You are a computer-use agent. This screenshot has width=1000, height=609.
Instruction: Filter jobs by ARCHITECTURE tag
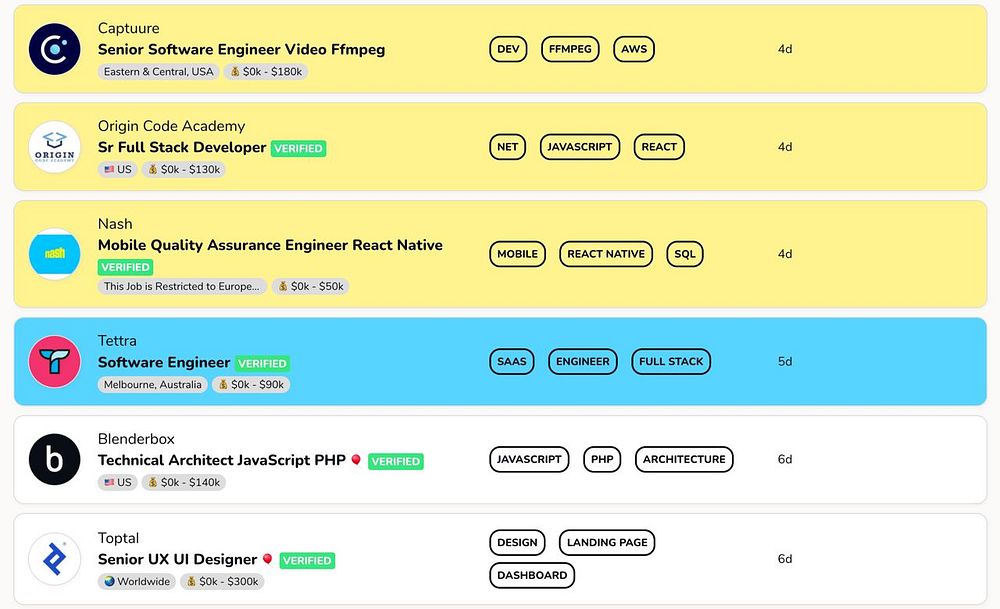pos(684,460)
